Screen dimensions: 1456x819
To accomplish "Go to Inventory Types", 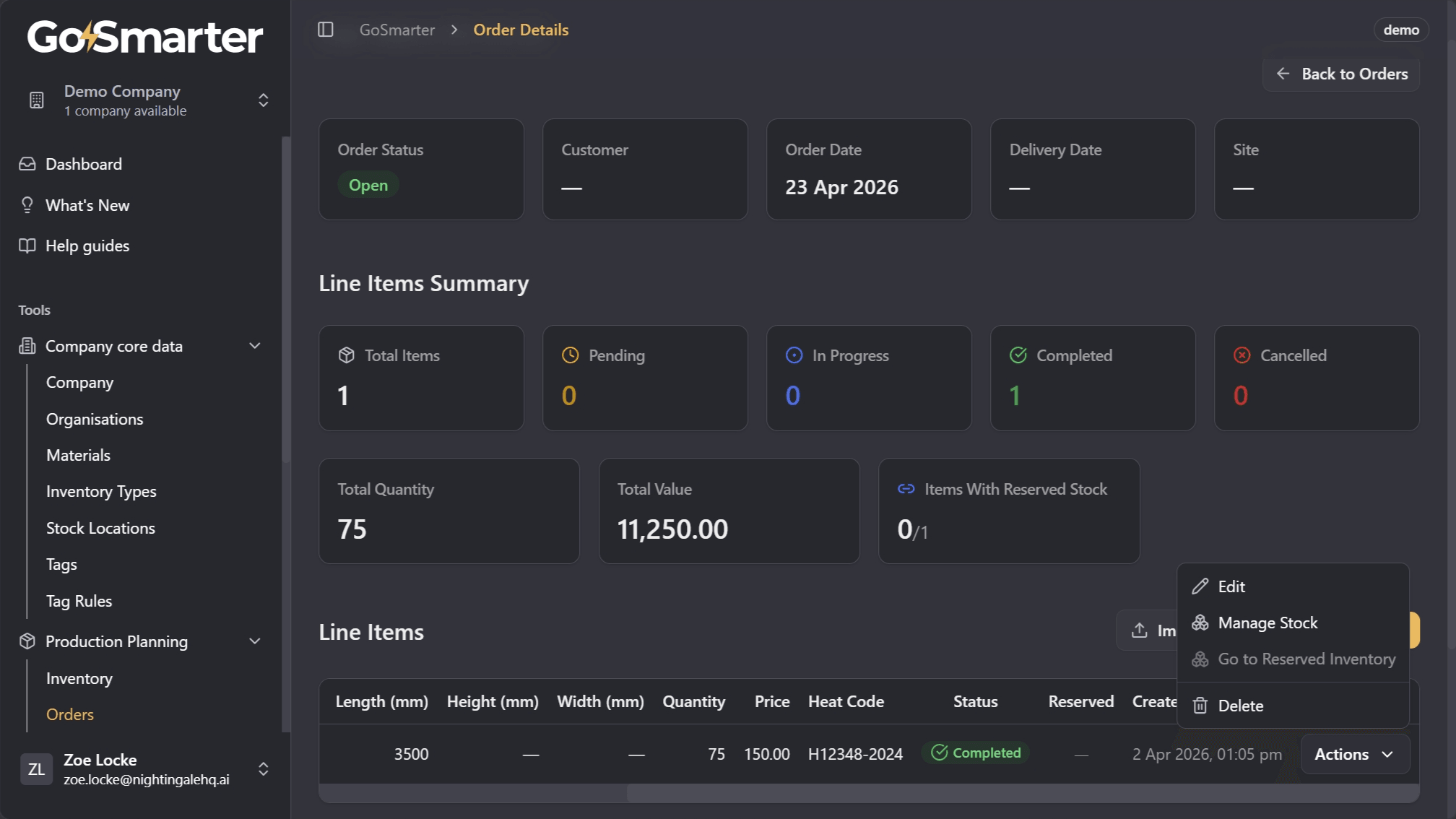I will point(101,491).
